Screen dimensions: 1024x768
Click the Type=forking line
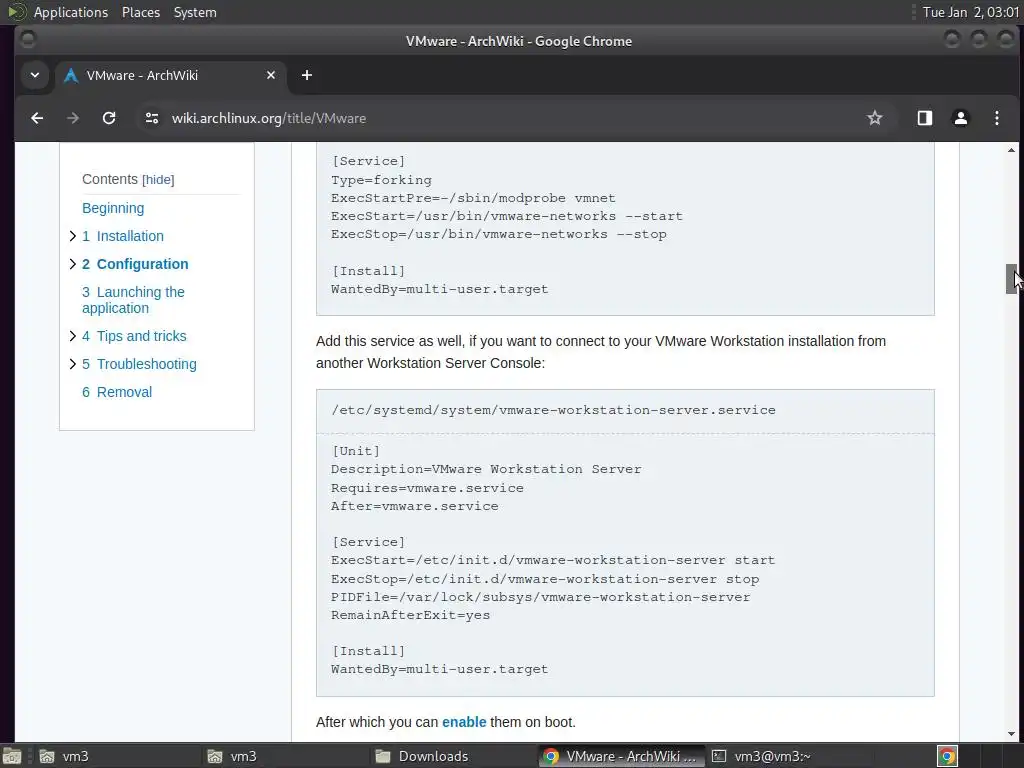(381, 180)
